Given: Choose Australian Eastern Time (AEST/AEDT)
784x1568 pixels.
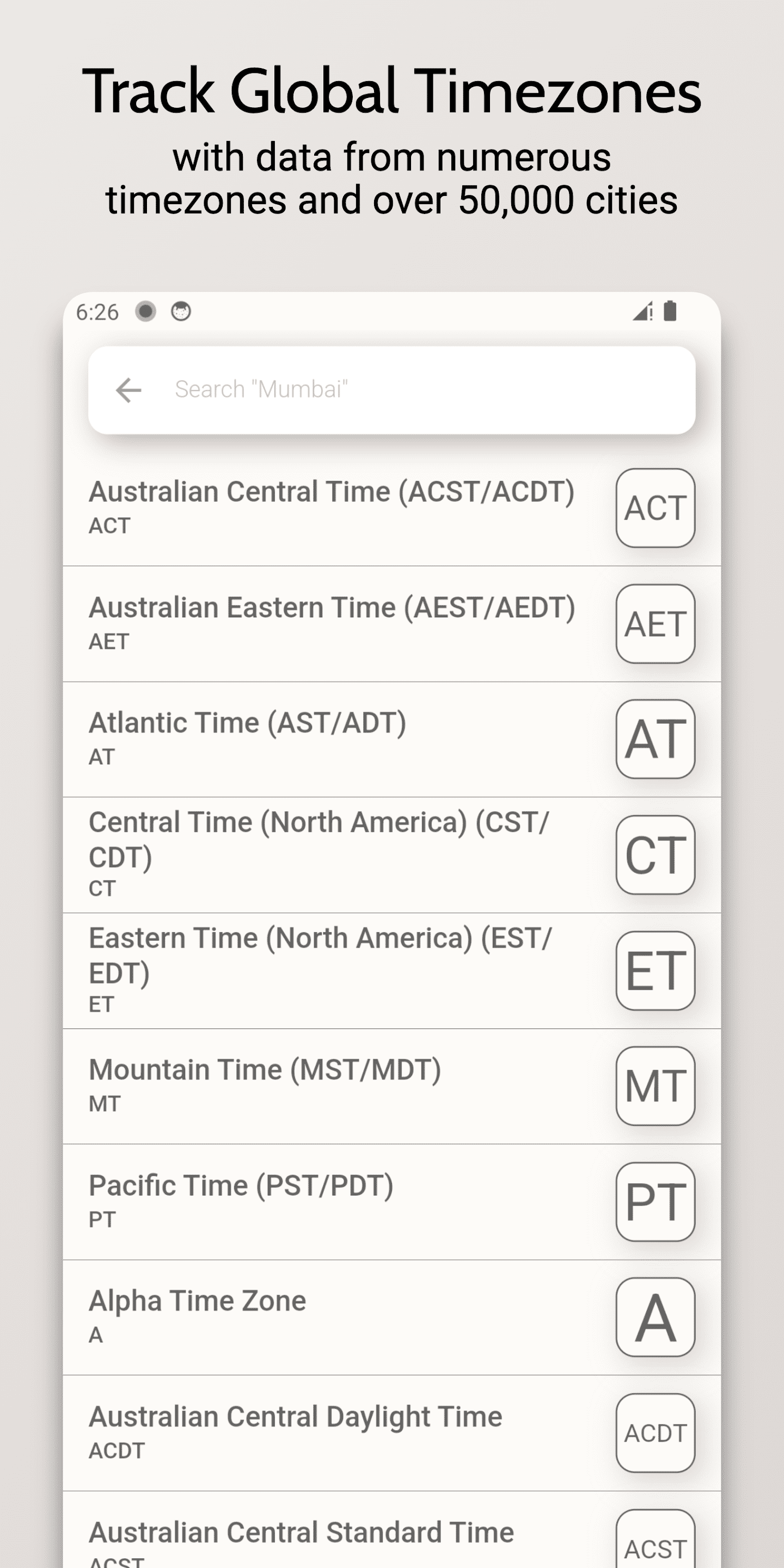Looking at the screenshot, I should coord(332,622).
